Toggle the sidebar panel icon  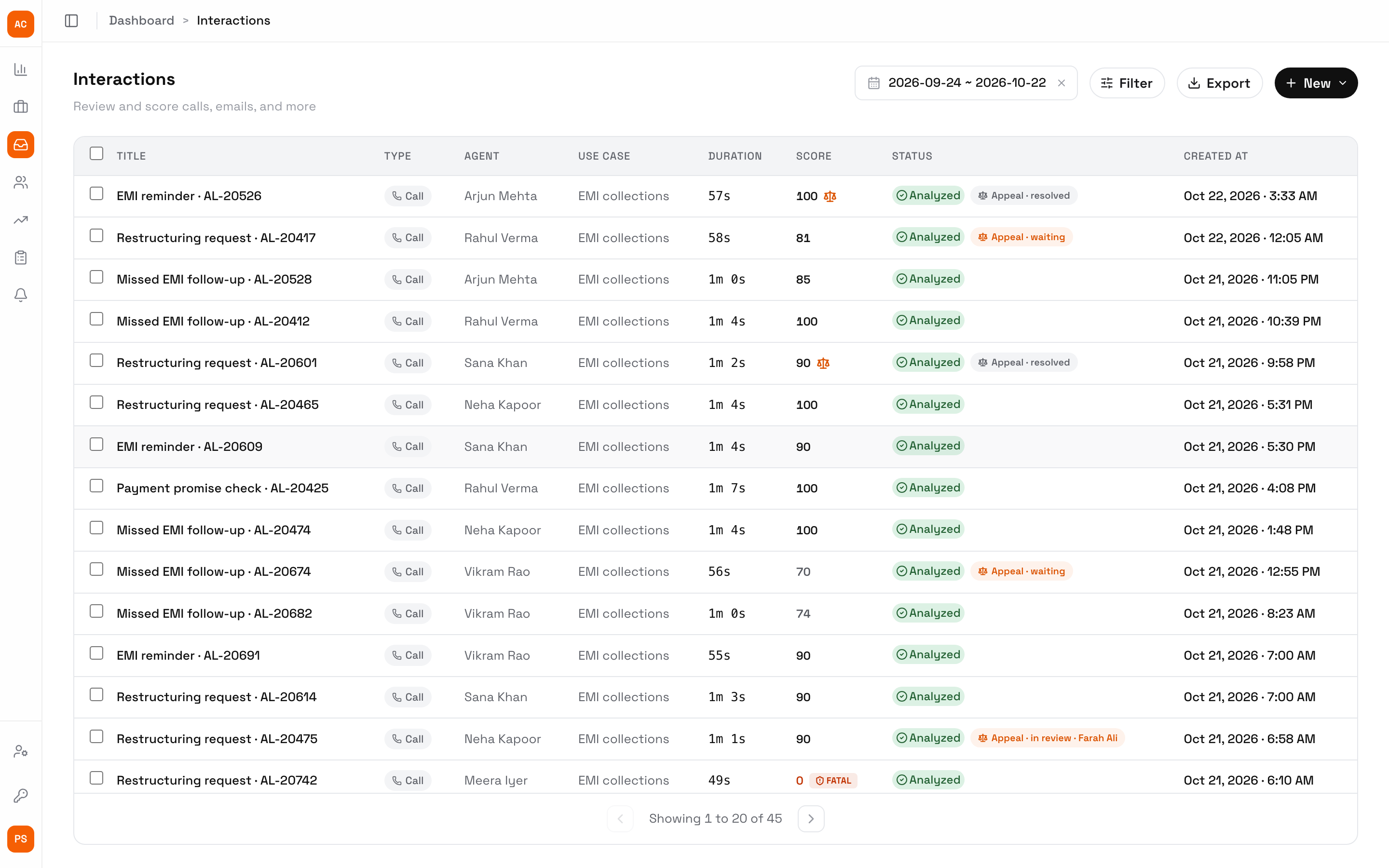click(71, 21)
